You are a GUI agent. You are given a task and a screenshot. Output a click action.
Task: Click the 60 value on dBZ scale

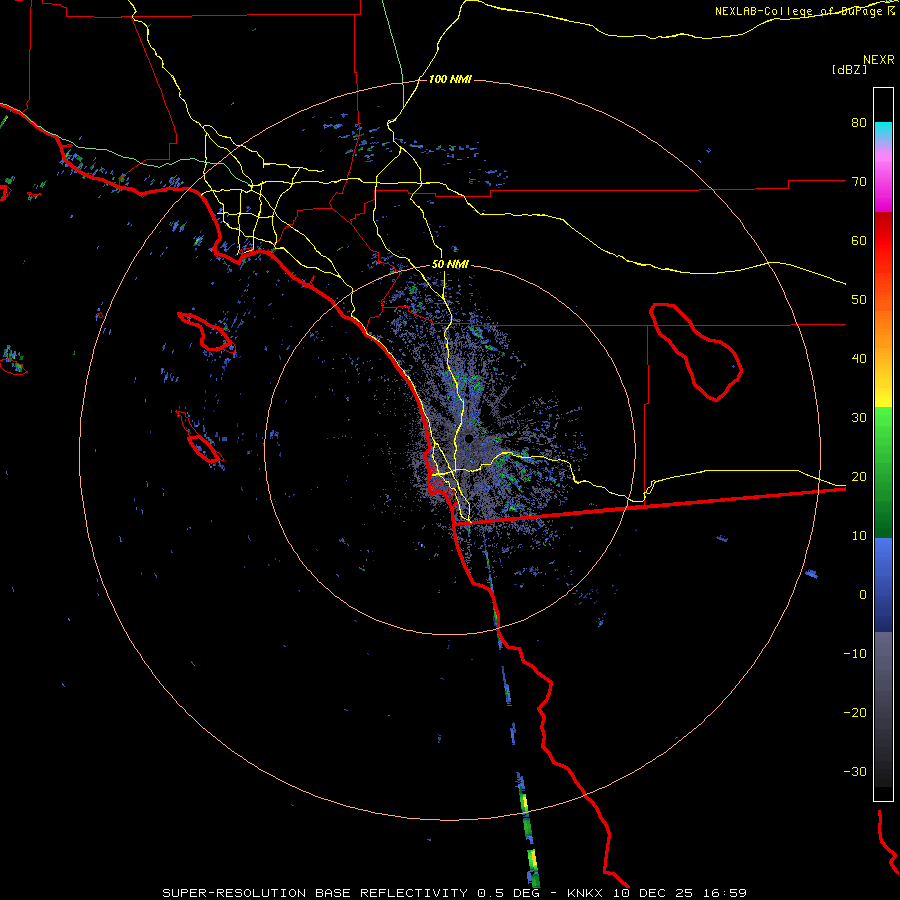tap(859, 240)
